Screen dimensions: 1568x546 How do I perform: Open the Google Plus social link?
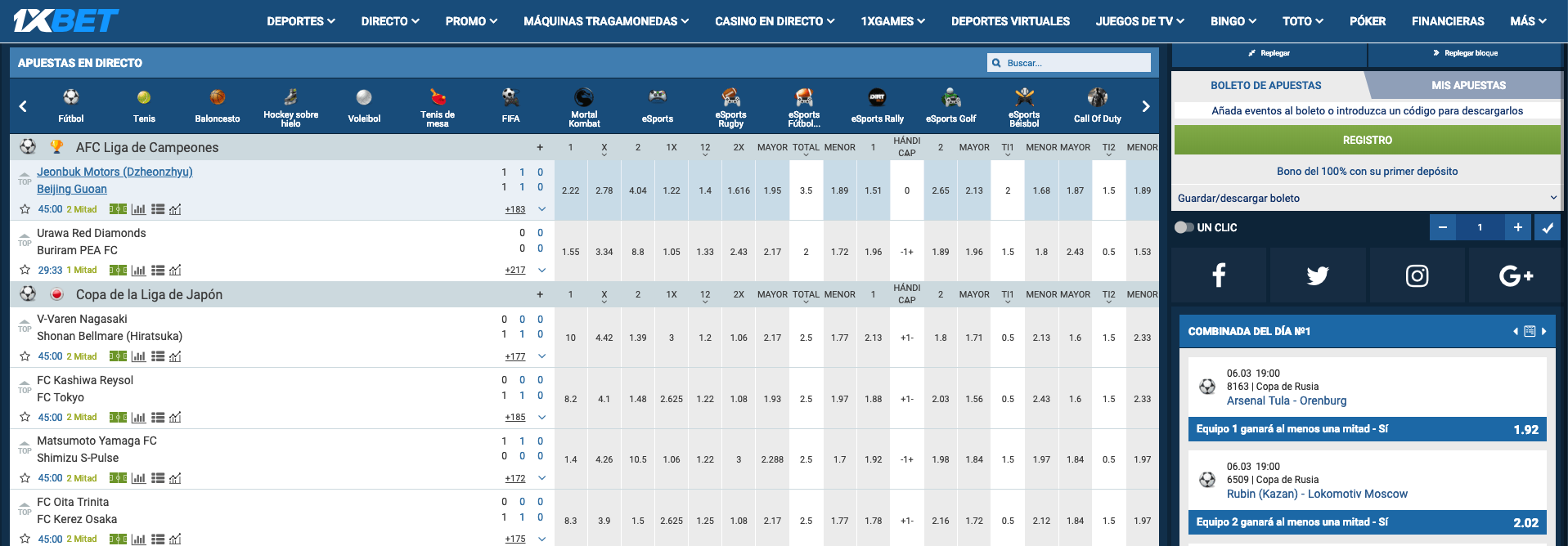(1516, 275)
